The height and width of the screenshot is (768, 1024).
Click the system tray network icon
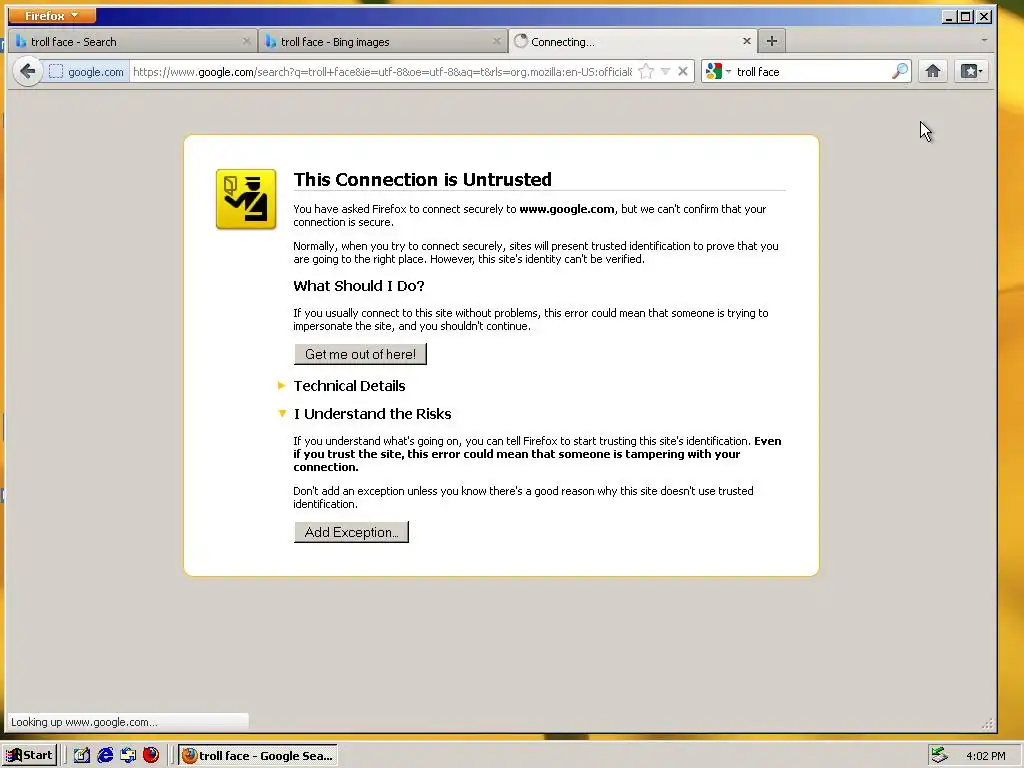(939, 756)
